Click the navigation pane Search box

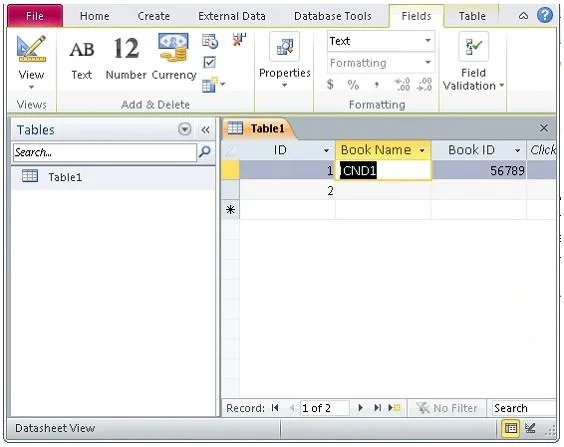click(105, 152)
